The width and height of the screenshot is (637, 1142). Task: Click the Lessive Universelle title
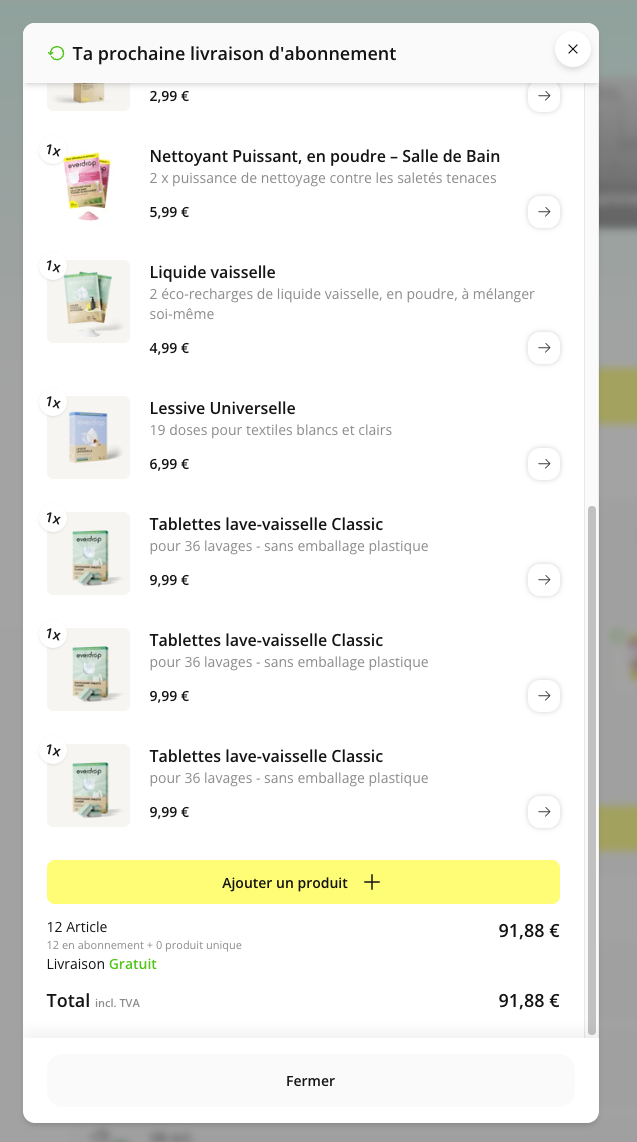(222, 408)
